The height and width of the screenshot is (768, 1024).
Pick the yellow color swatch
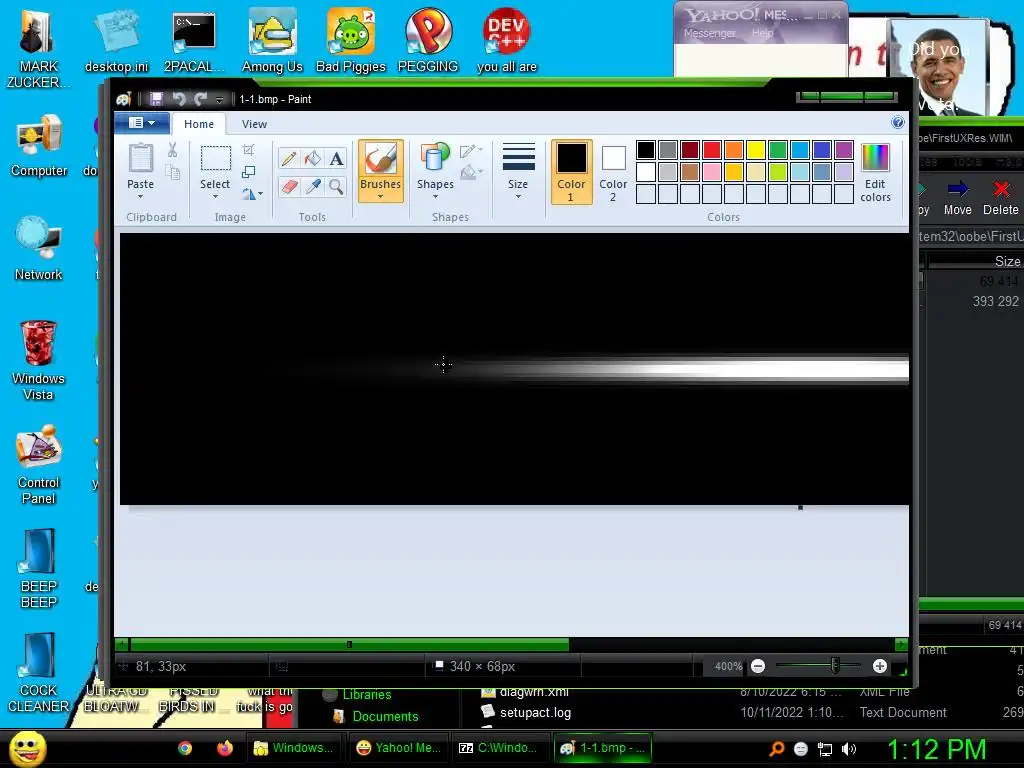[x=756, y=150]
